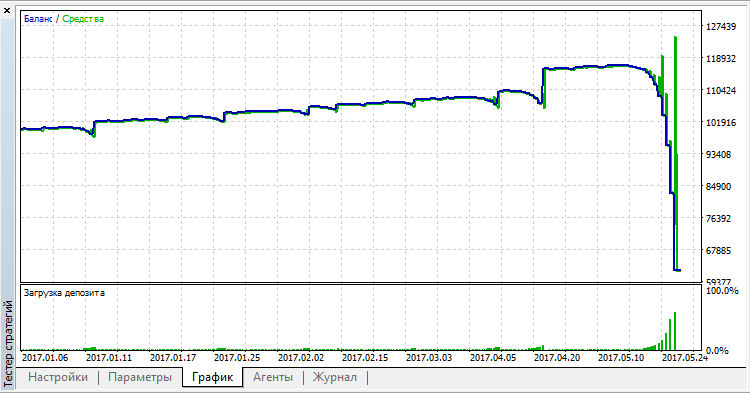Viewport: 750px width, 394px height.
Task: Select the График tab
Action: point(212,377)
